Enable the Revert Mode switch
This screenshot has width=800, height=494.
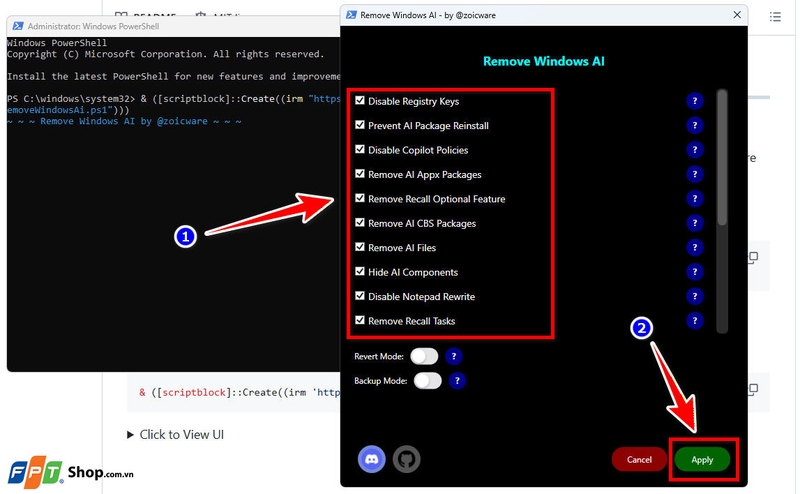tap(424, 356)
